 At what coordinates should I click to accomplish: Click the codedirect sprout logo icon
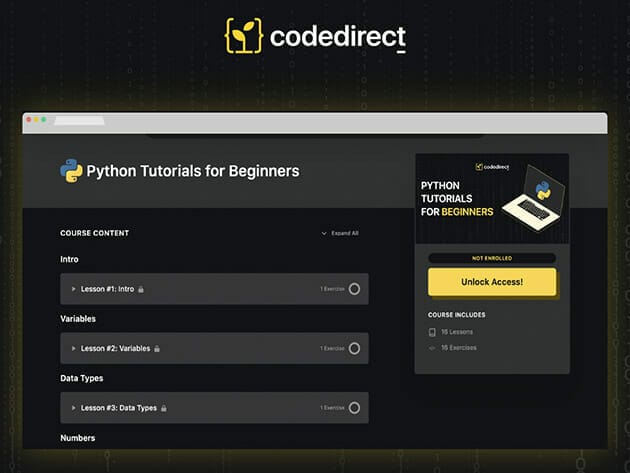pos(243,37)
